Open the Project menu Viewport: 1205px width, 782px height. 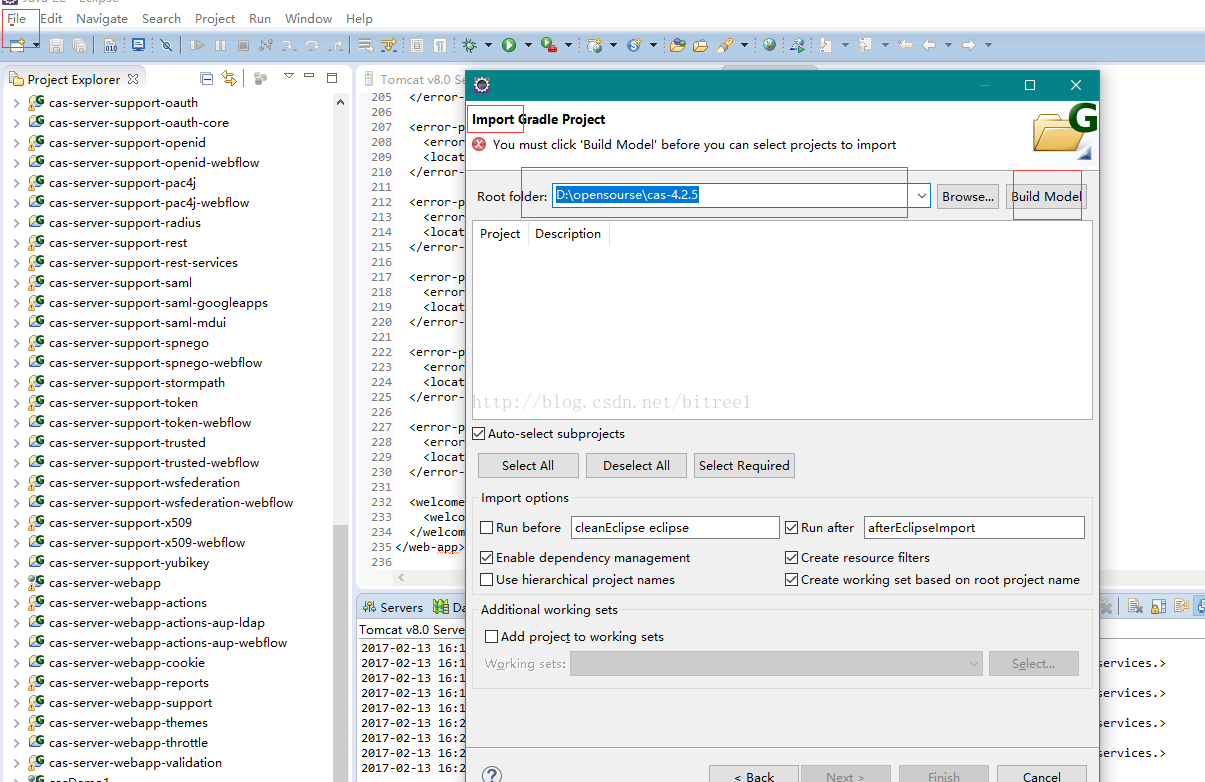click(215, 18)
